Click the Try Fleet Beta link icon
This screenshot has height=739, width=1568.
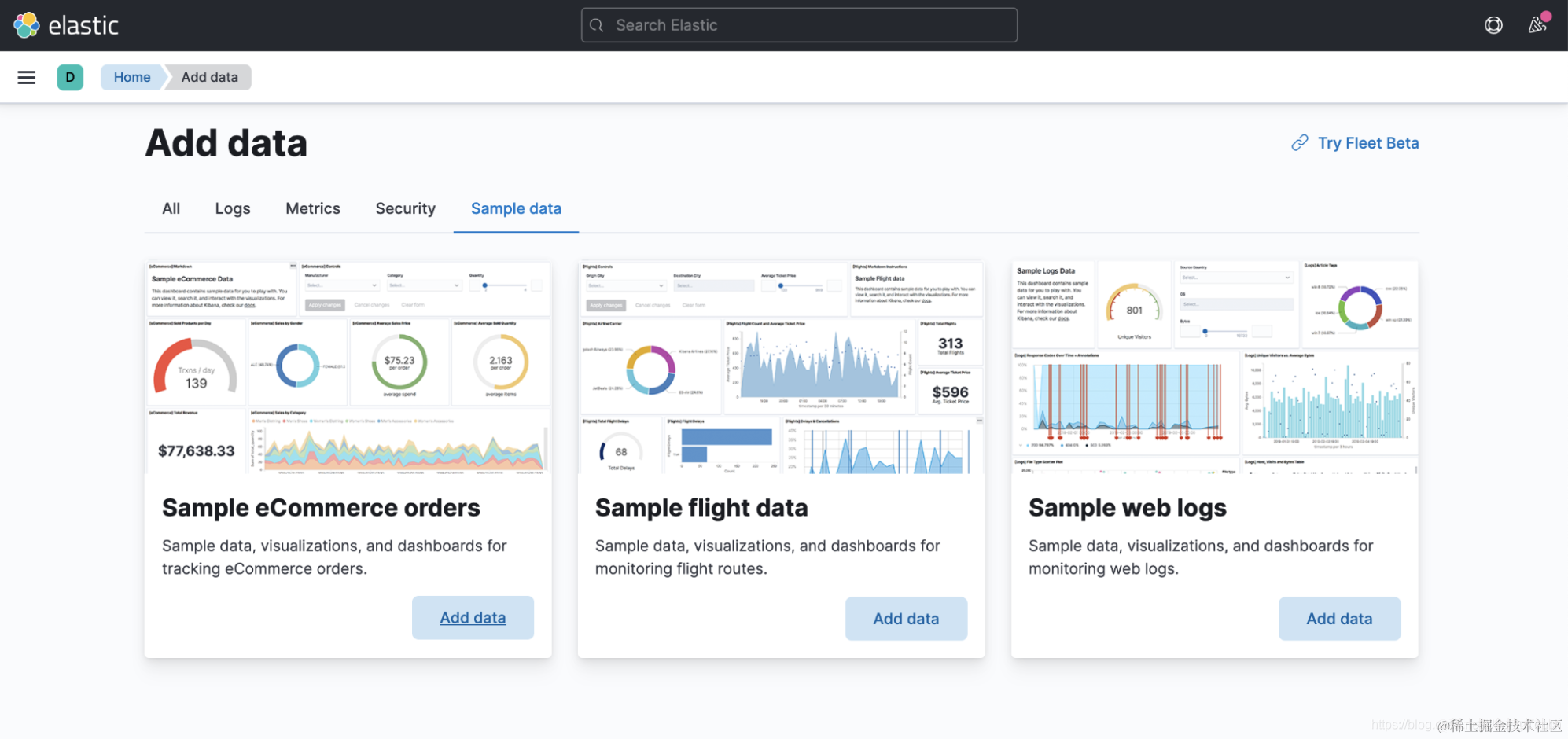pos(1300,142)
